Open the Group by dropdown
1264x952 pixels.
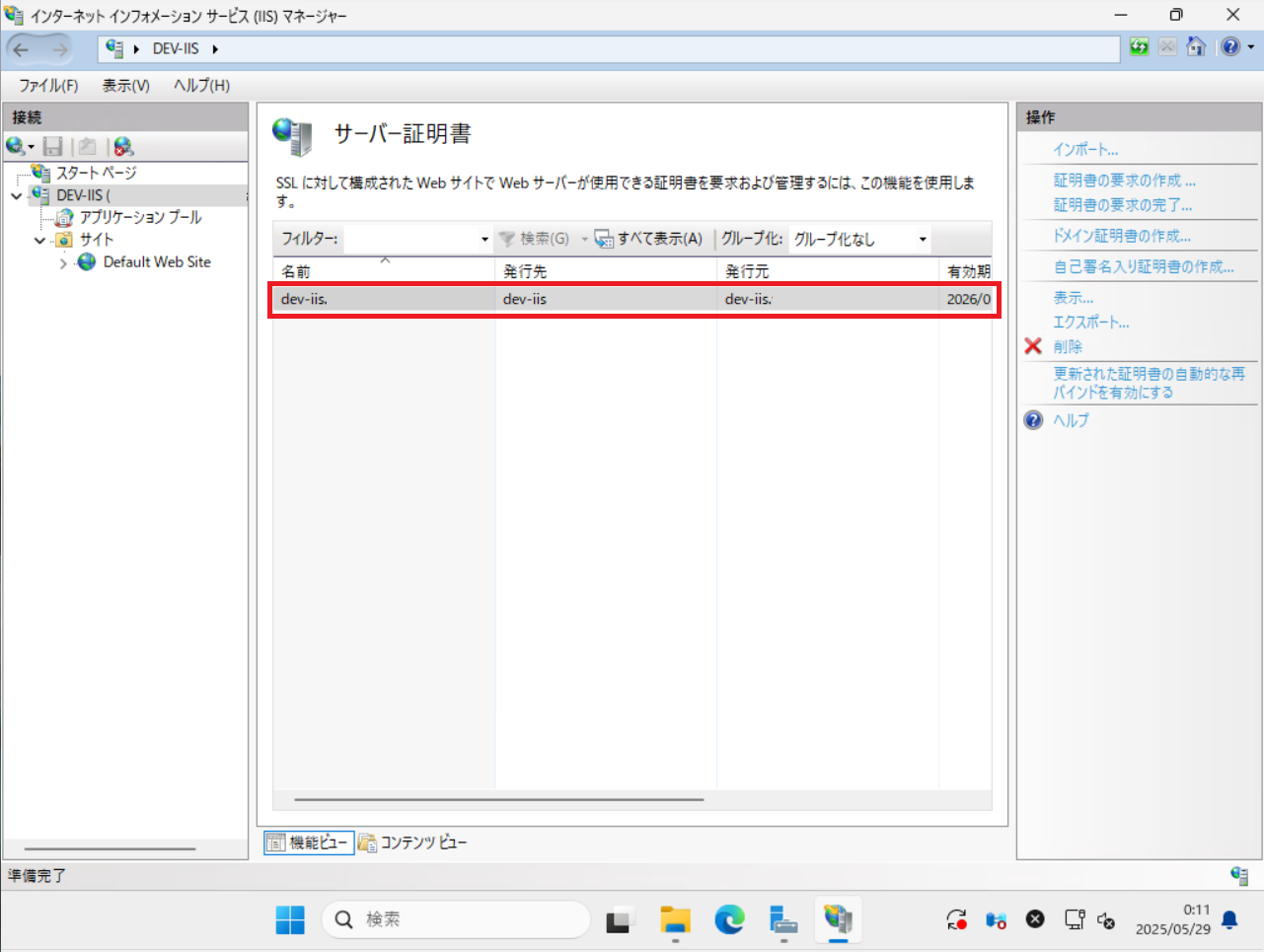923,239
